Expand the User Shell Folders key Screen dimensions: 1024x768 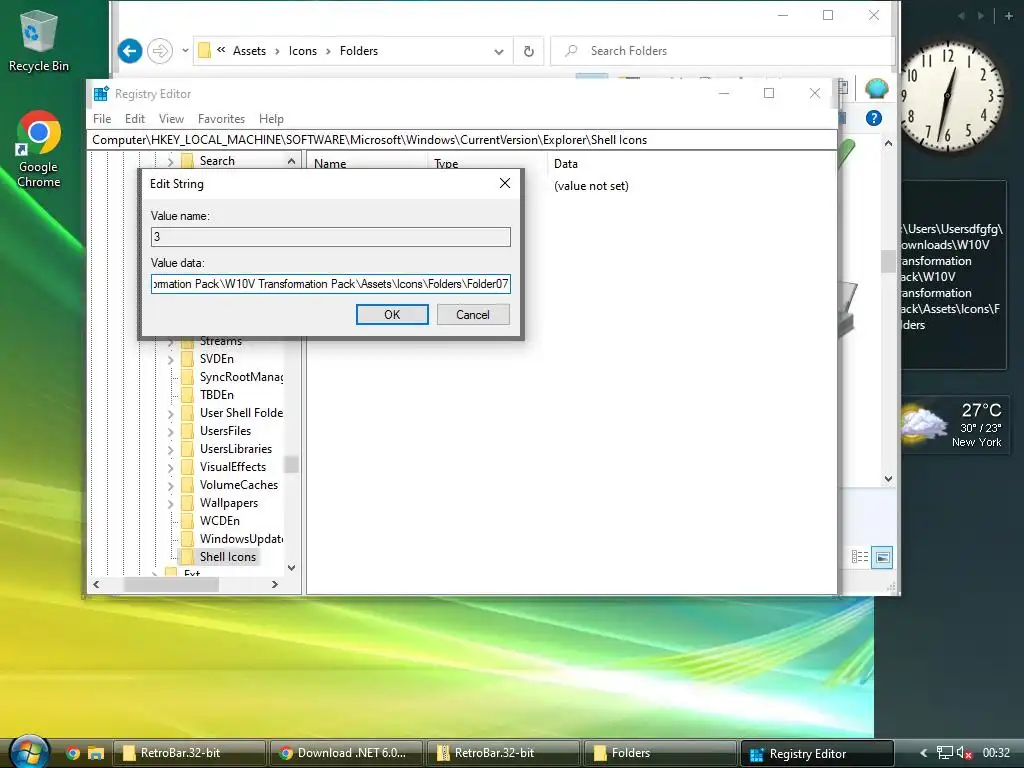(x=170, y=413)
